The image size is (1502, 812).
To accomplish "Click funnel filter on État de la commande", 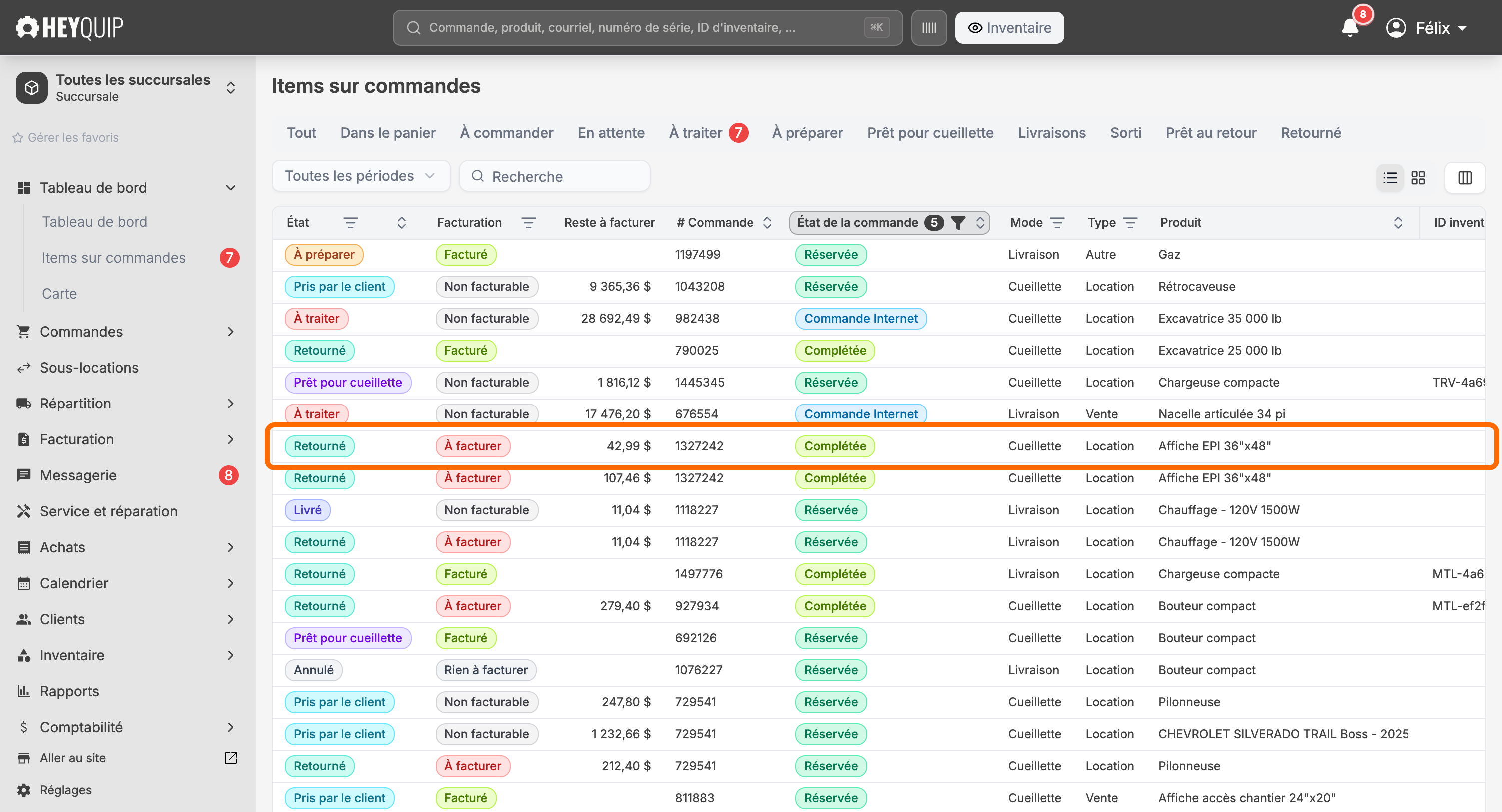I will pyautogui.click(x=958, y=223).
